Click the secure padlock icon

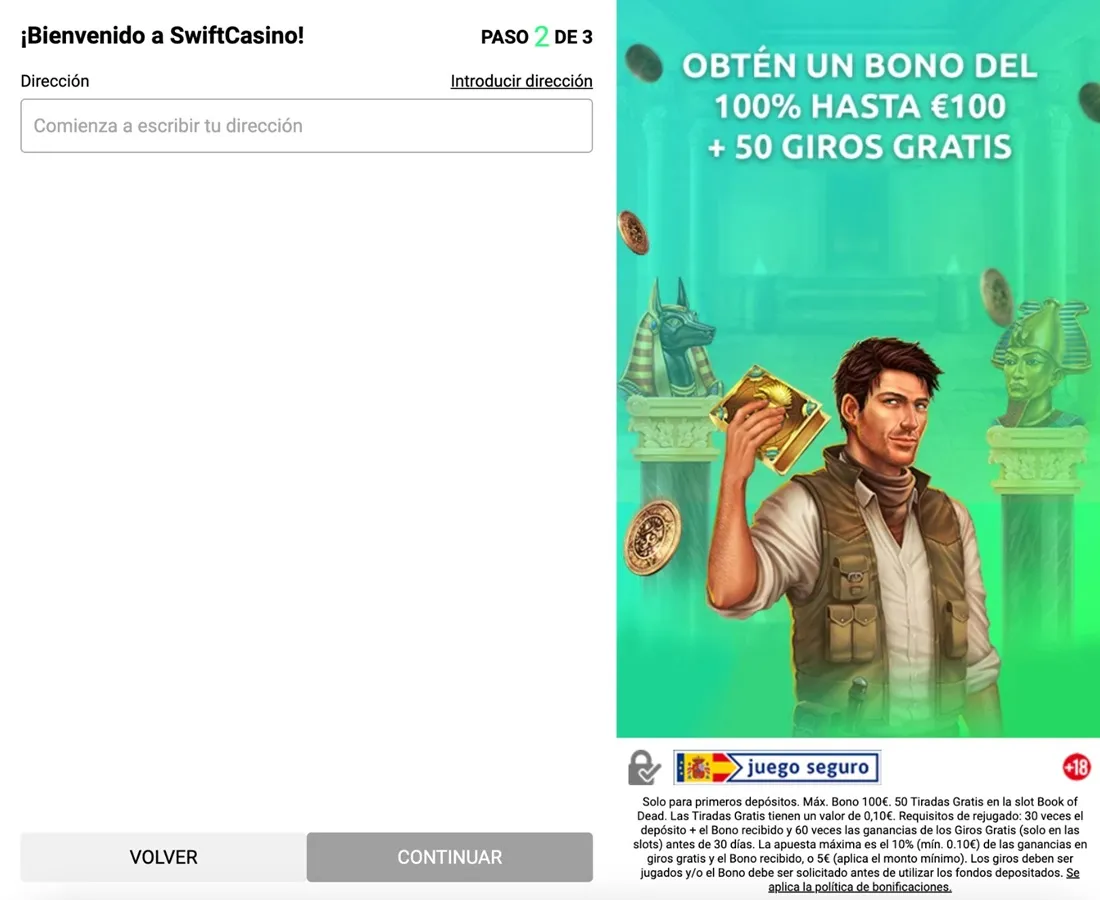click(x=643, y=767)
